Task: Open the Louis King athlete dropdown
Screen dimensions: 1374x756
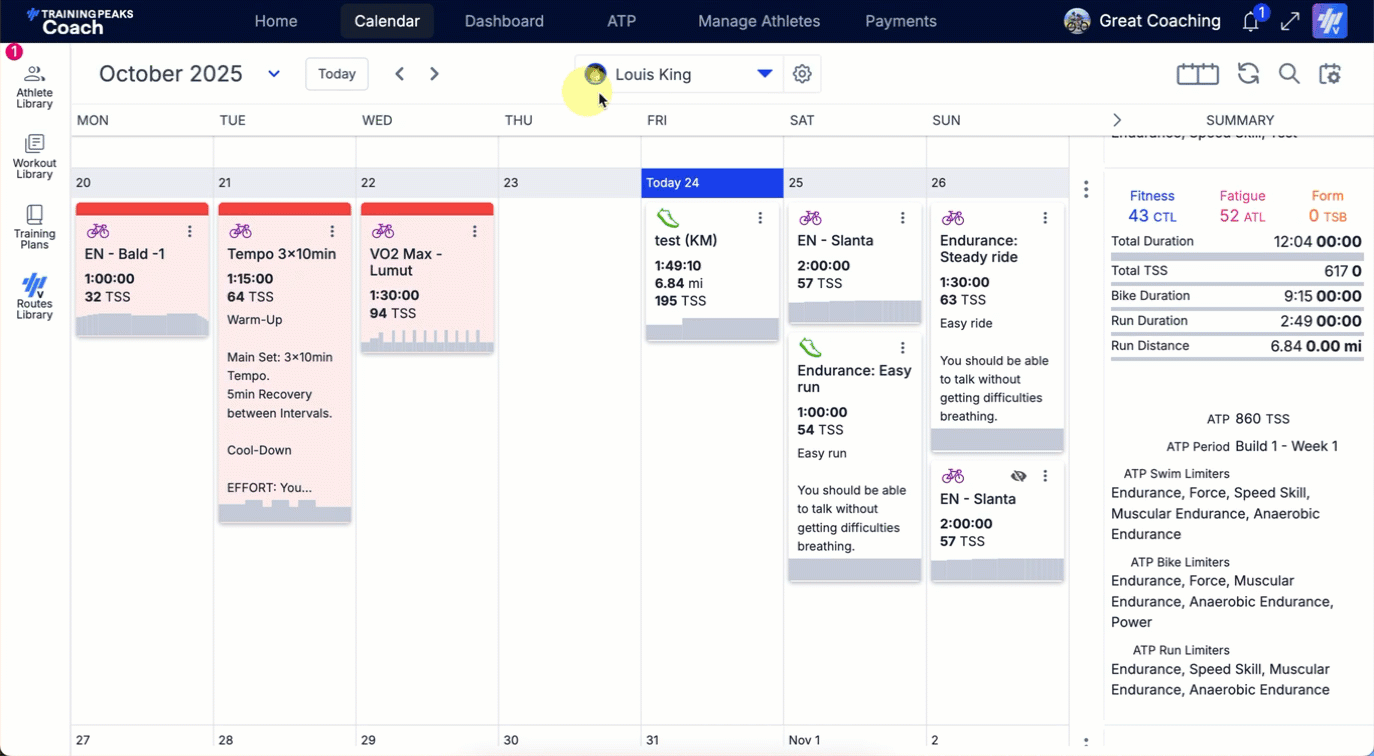Action: [x=764, y=74]
